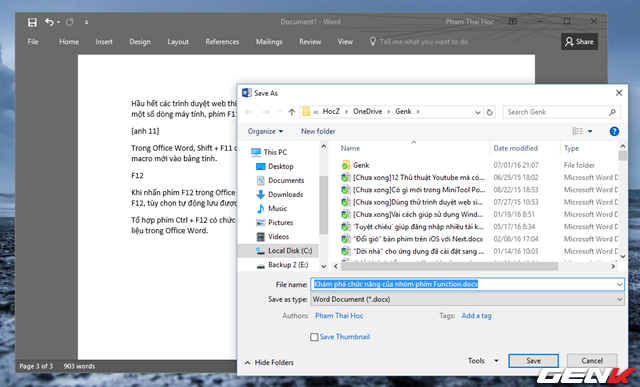Image resolution: width=640 pixels, height=387 pixels.
Task: Click the Up one level arrow in Save As
Action: [x=291, y=112]
